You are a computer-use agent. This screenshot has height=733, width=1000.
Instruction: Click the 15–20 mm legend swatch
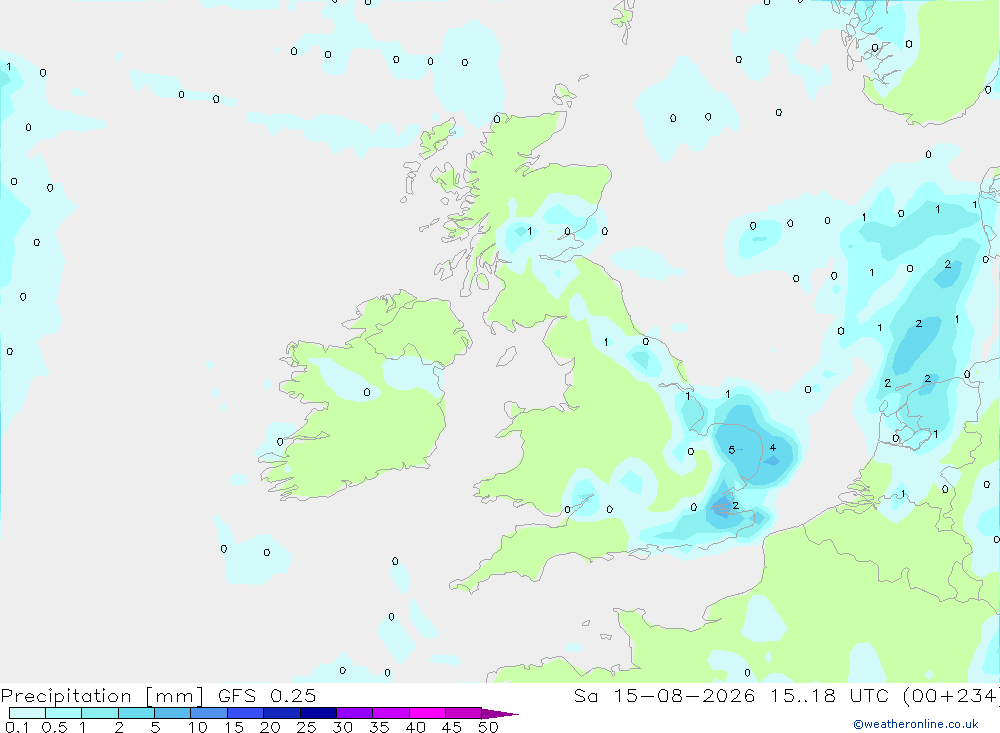tap(246, 713)
